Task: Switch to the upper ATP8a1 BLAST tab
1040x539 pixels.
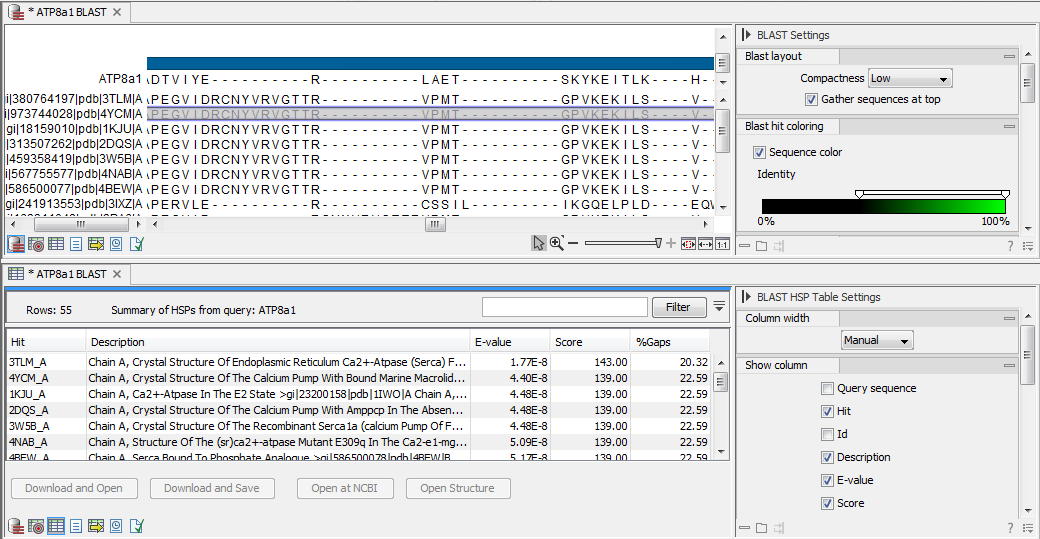Action: (66, 12)
